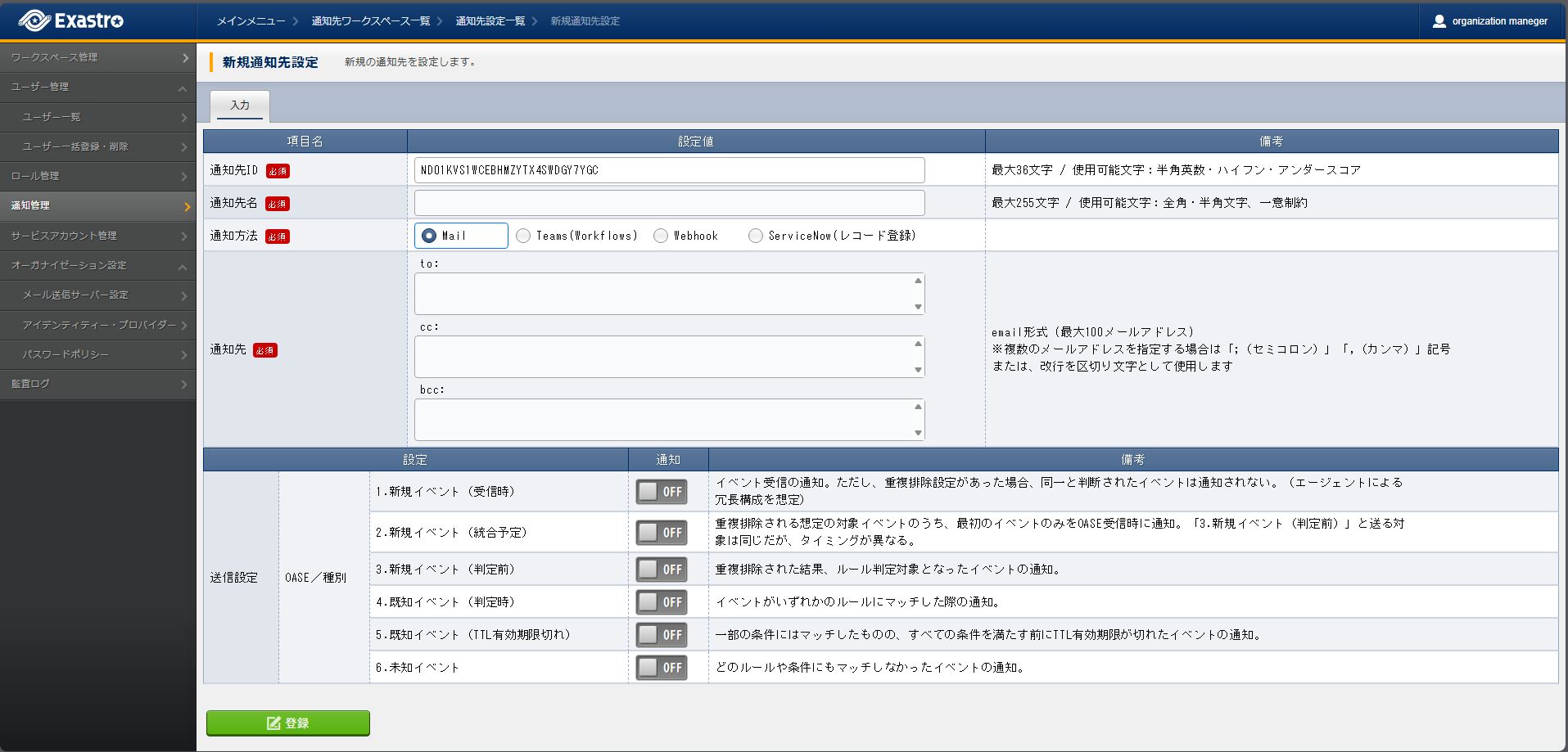Select 通知管理 in the sidebar
The width and height of the screenshot is (1568, 752).
click(98, 205)
